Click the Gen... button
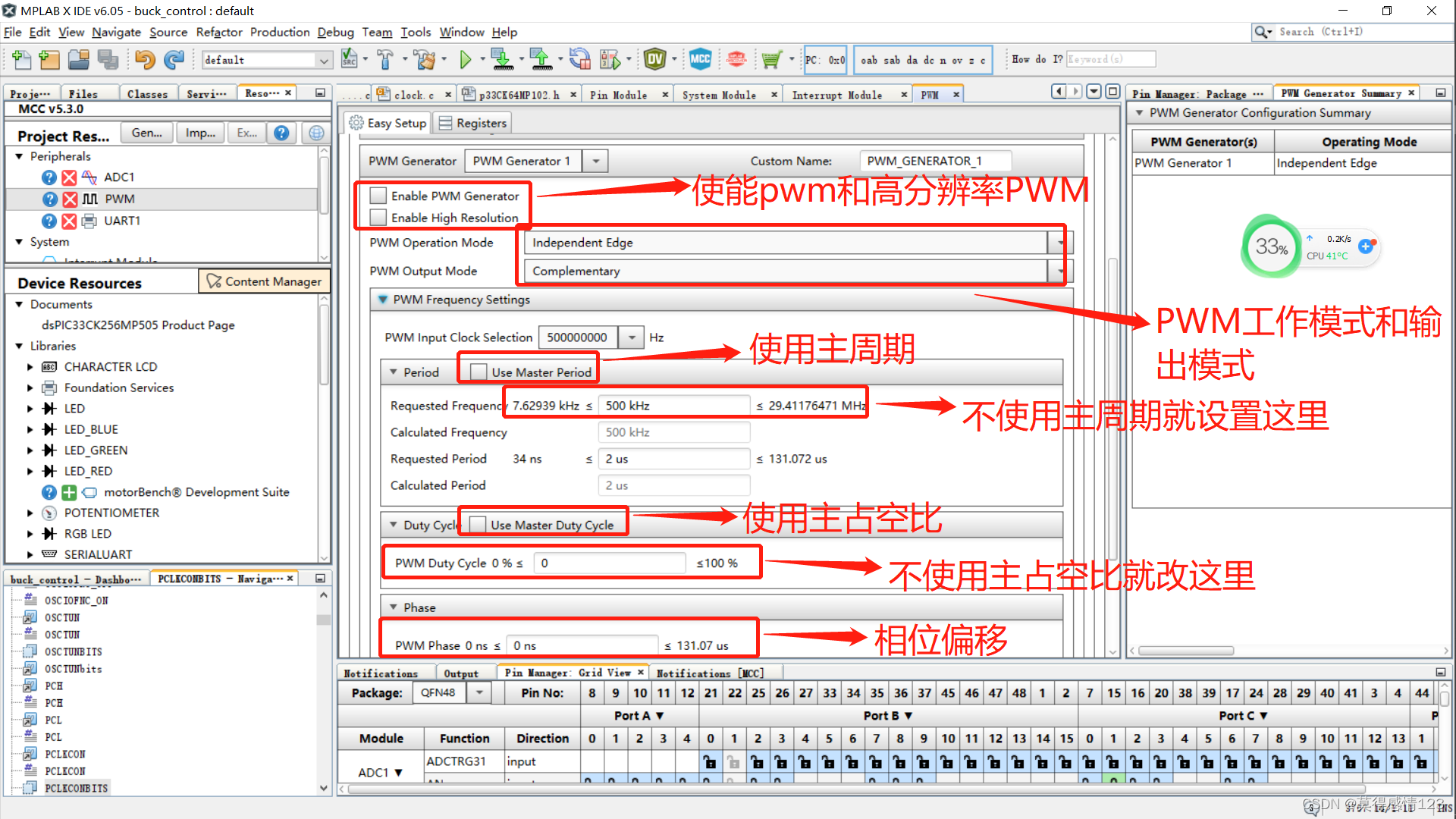Image resolution: width=1456 pixels, height=819 pixels. click(x=146, y=133)
